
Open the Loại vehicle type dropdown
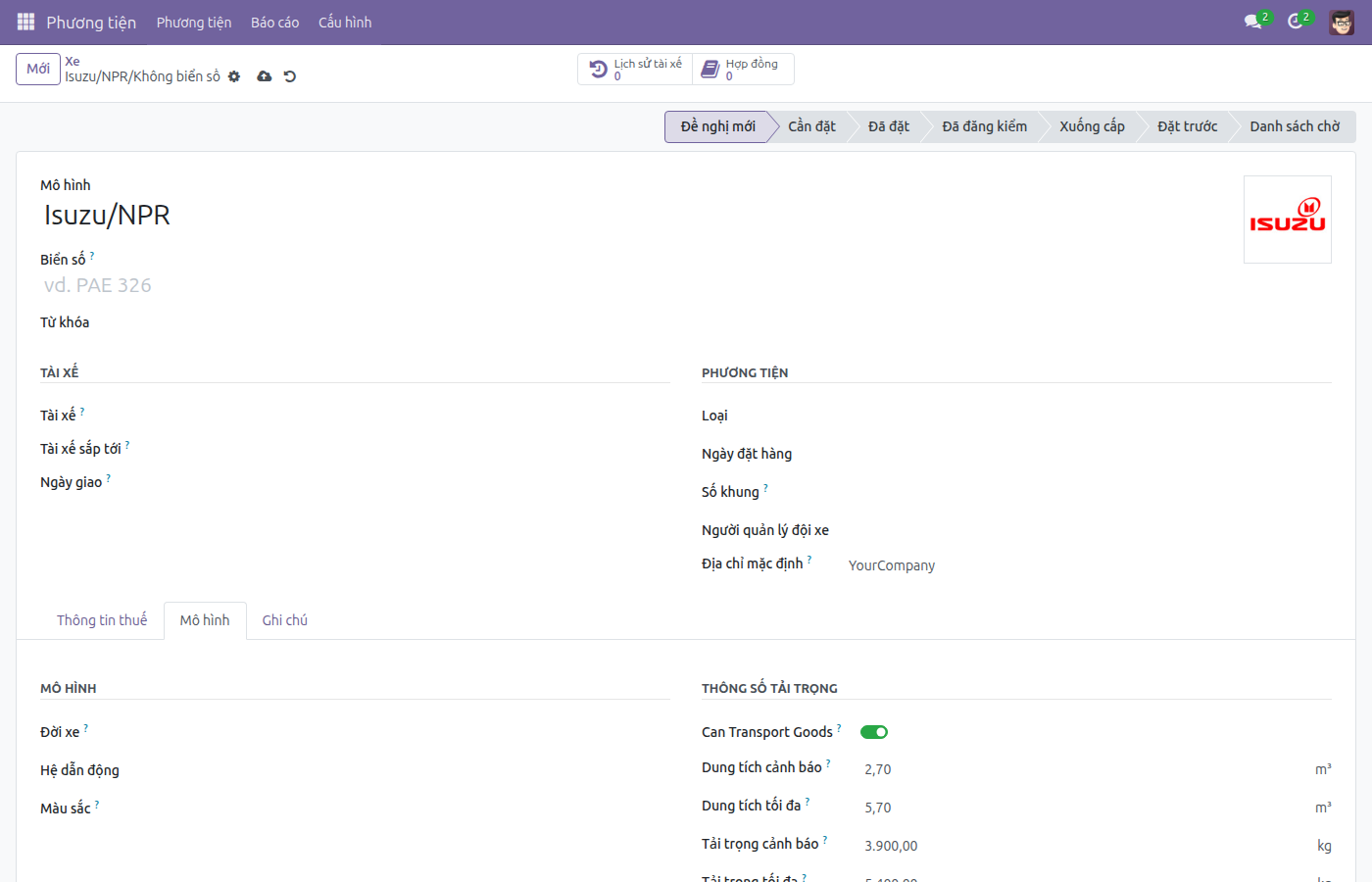coord(1090,416)
